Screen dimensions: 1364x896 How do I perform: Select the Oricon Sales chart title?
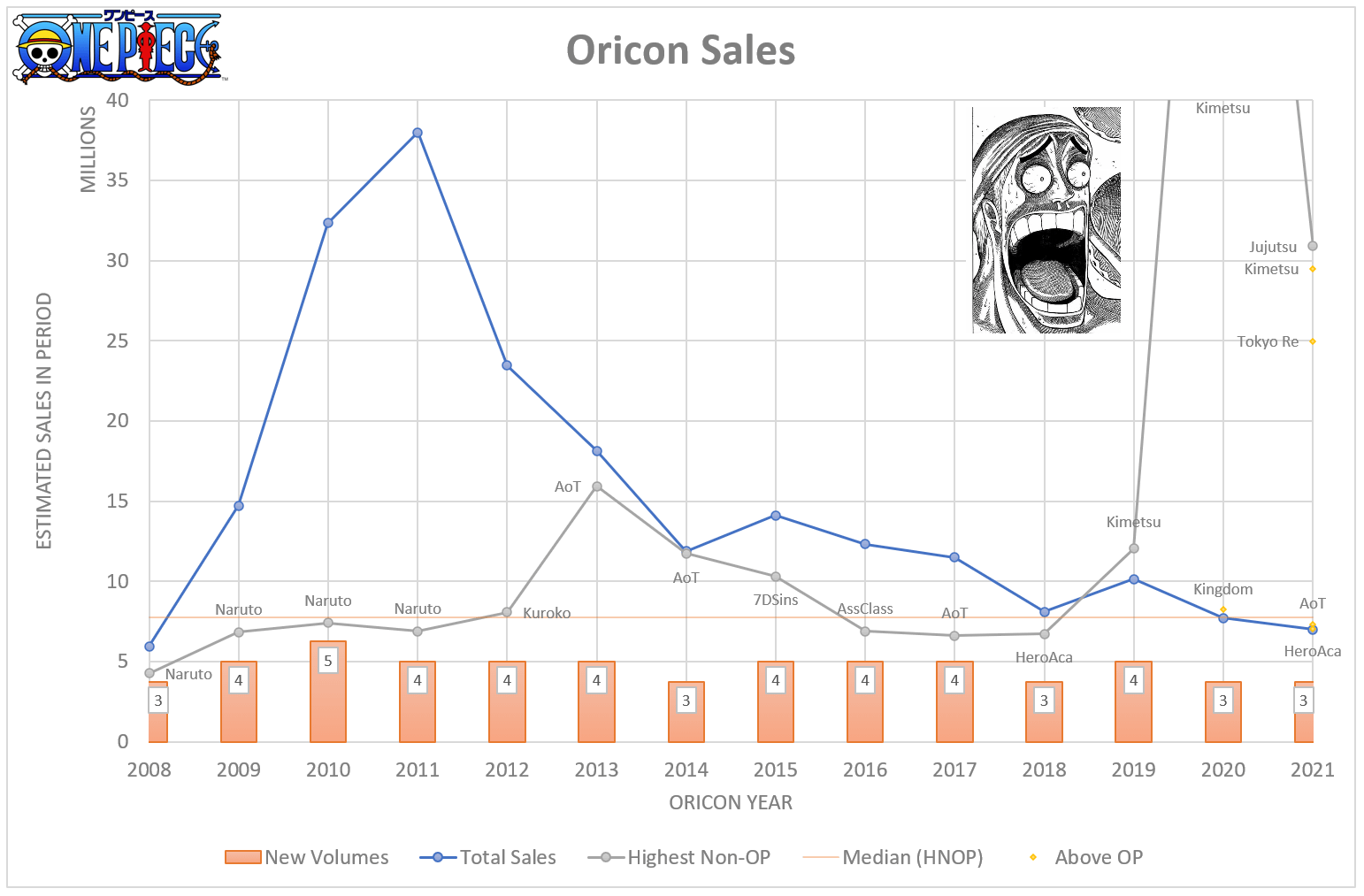pyautogui.click(x=681, y=50)
